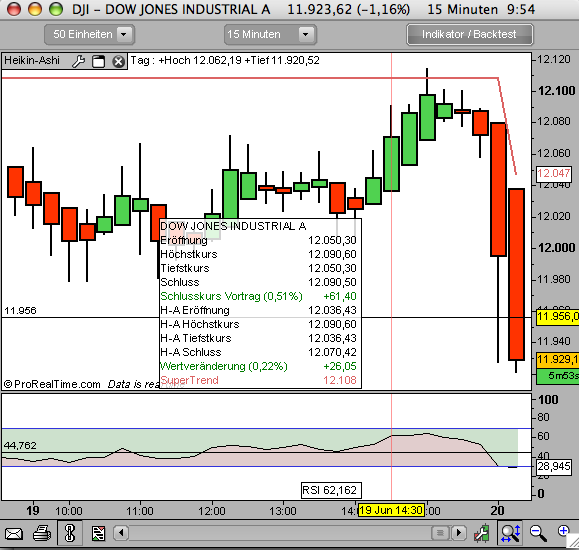The height and width of the screenshot is (550, 579).
Task: Click the SuperTrend 12.108 tooltip row
Action: (258, 380)
